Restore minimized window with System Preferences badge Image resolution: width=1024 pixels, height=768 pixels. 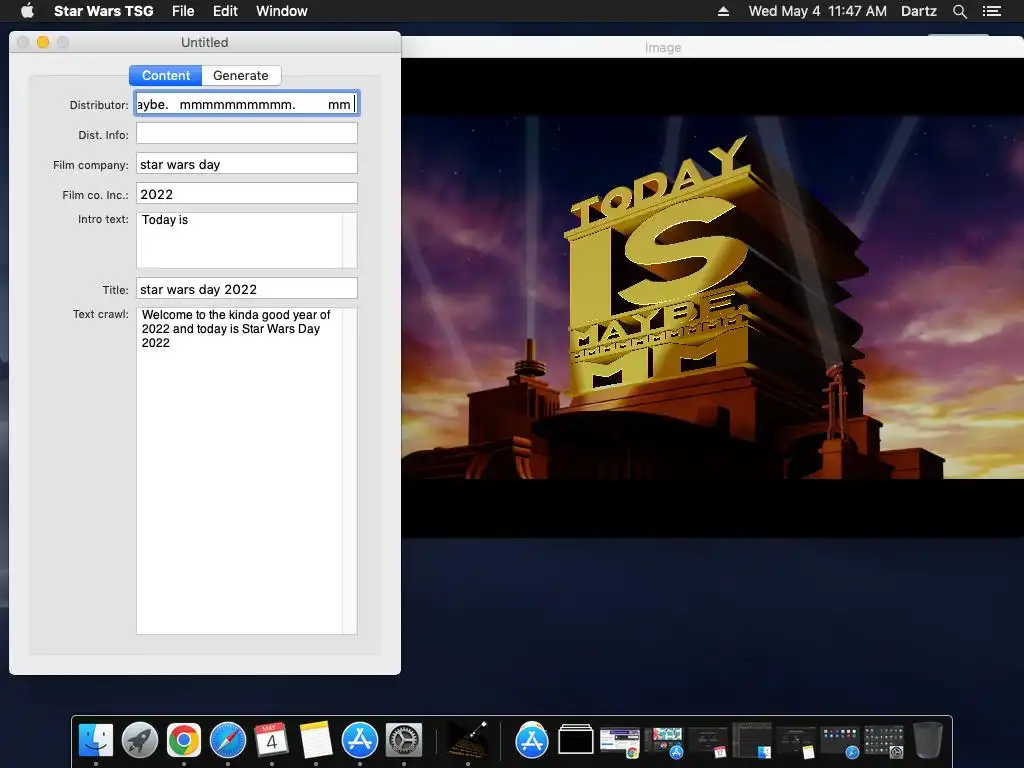click(884, 743)
